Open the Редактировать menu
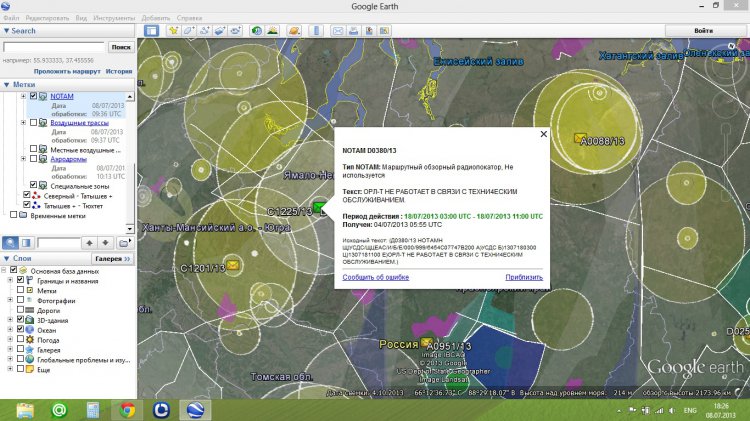Screen dimensions: 750x421 tap(47, 18)
